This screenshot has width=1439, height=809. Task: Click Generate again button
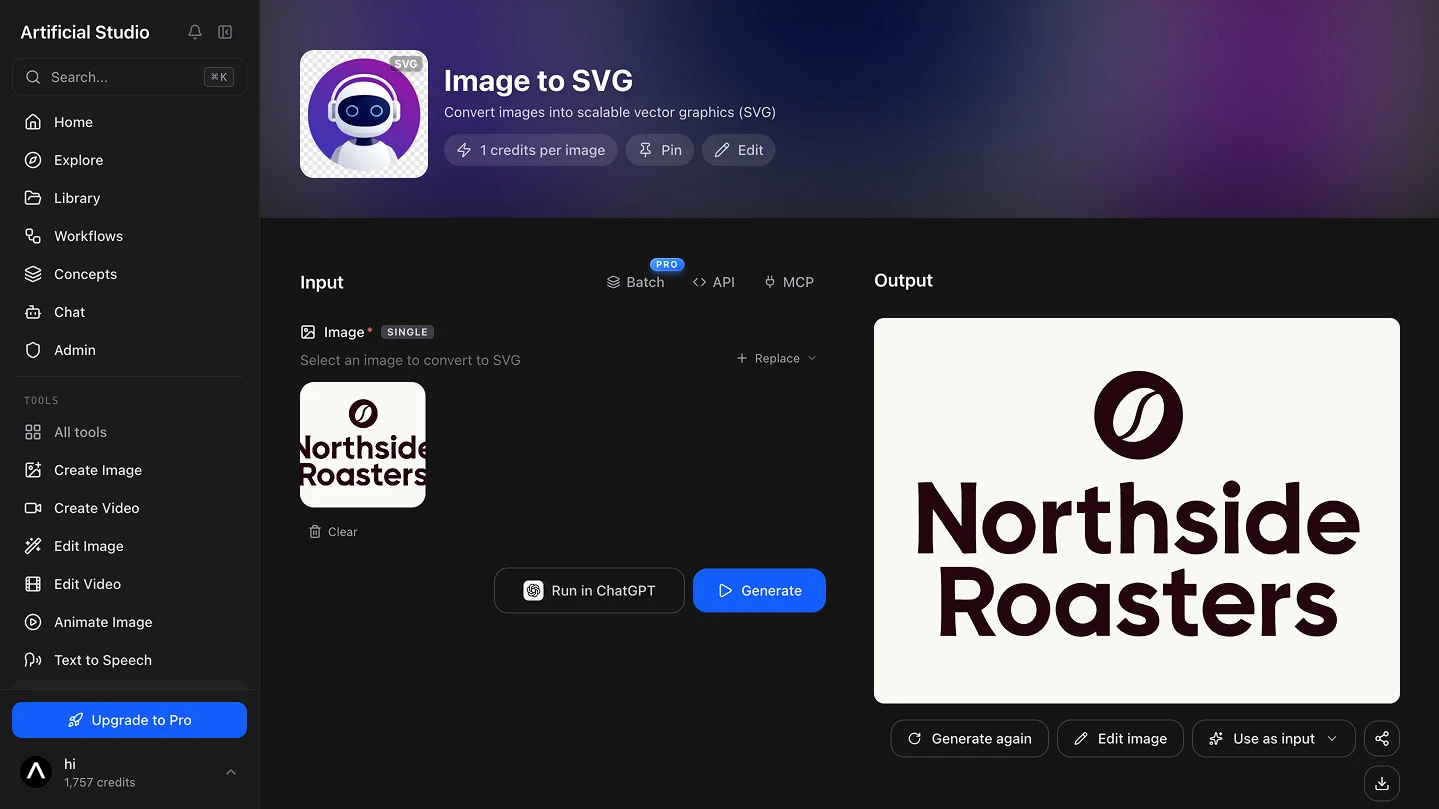pyautogui.click(x=969, y=738)
